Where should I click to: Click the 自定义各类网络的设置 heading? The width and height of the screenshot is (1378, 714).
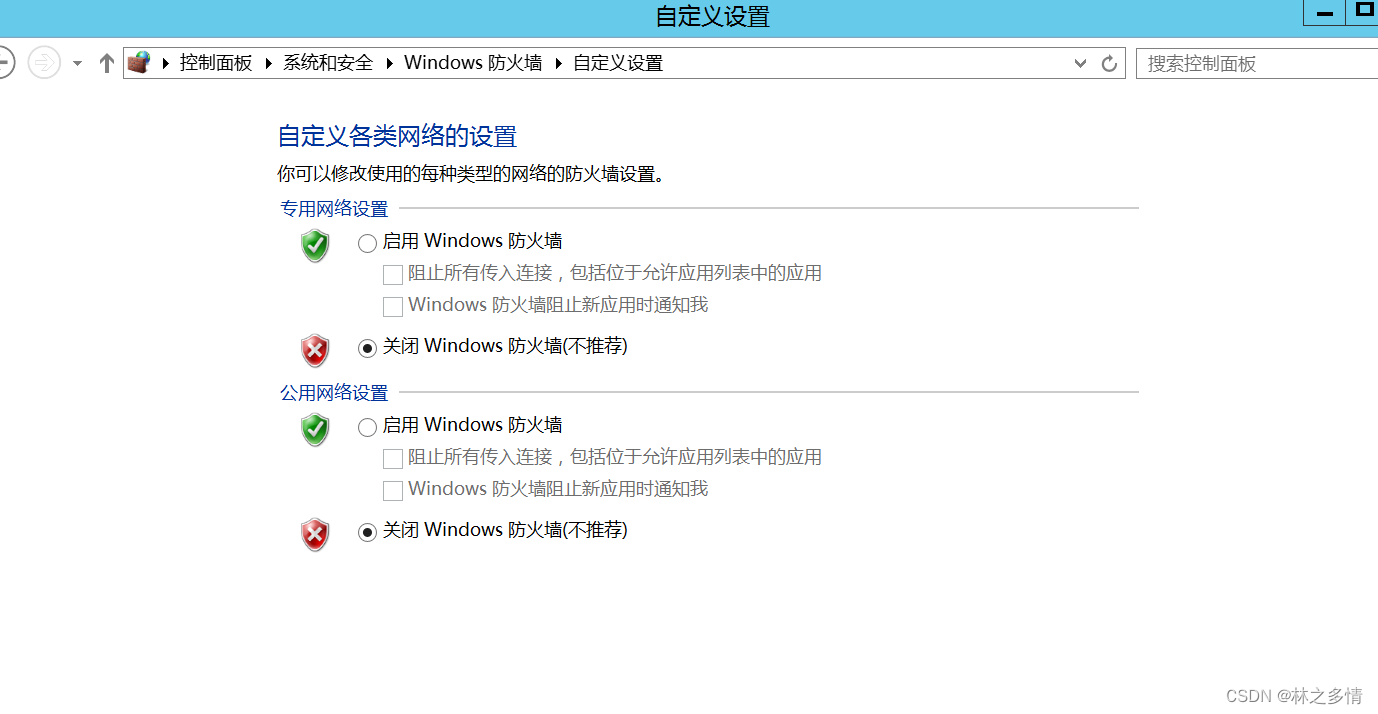pyautogui.click(x=397, y=136)
